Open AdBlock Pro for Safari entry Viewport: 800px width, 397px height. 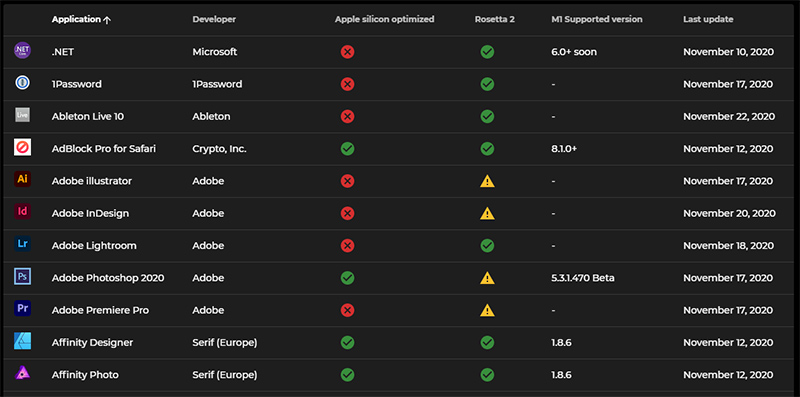pos(104,148)
